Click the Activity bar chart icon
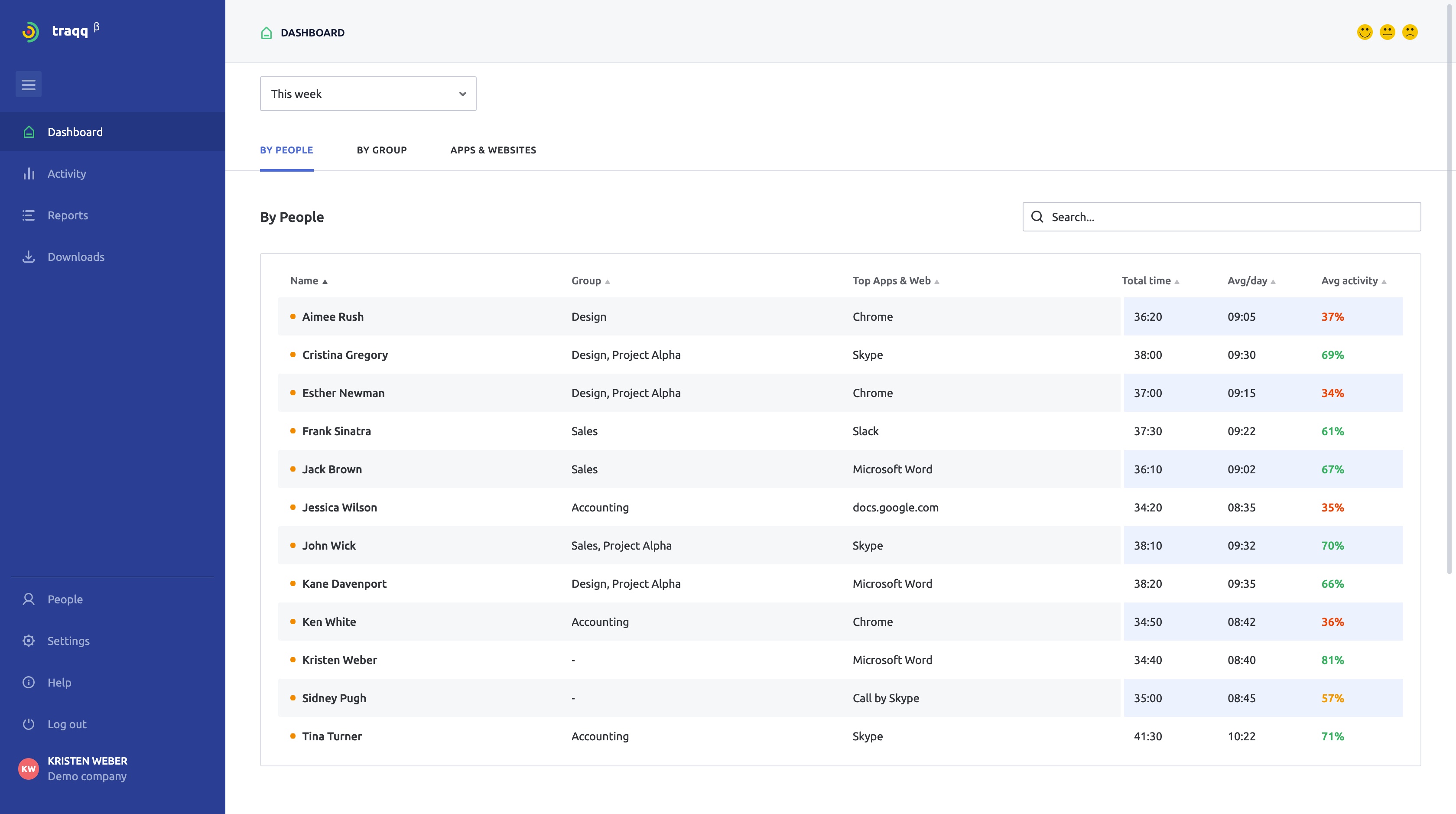Image resolution: width=1456 pixels, height=814 pixels. click(29, 173)
